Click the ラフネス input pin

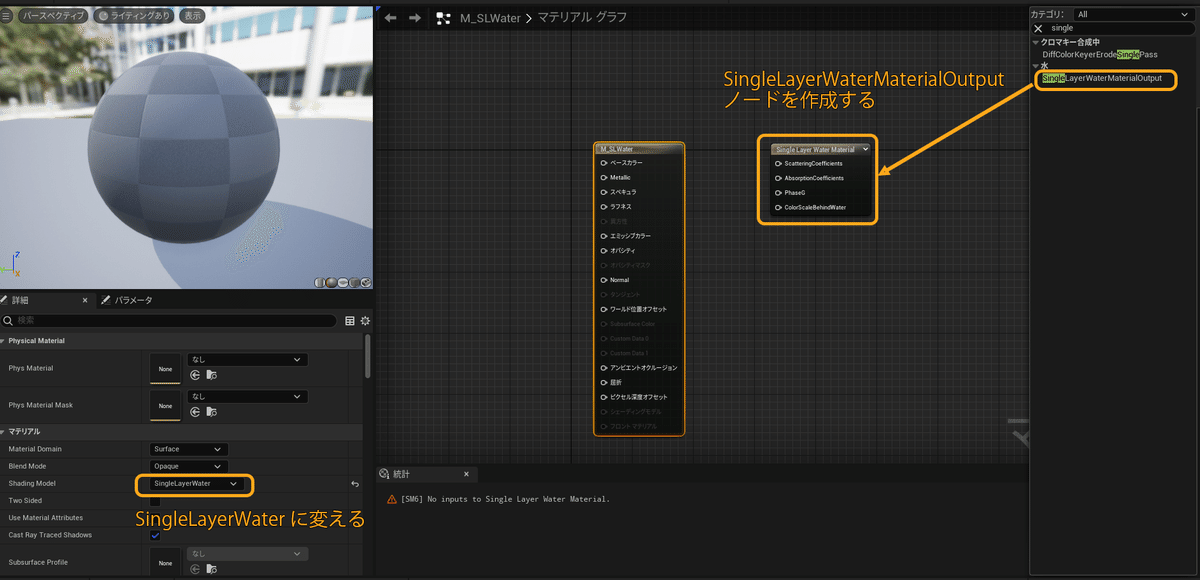pos(604,206)
